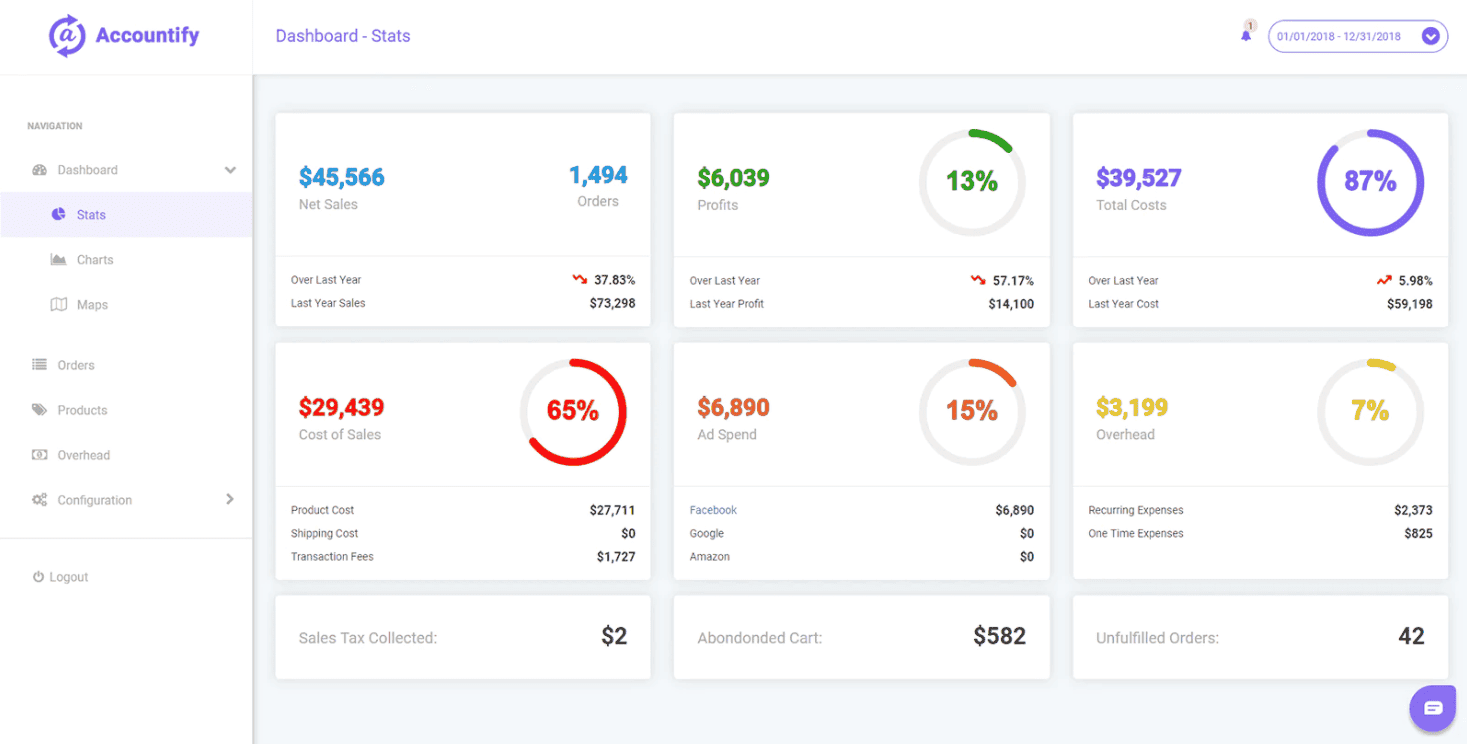This screenshot has width=1467, height=744.
Task: Click the Logout power icon
Action: [x=37, y=576]
